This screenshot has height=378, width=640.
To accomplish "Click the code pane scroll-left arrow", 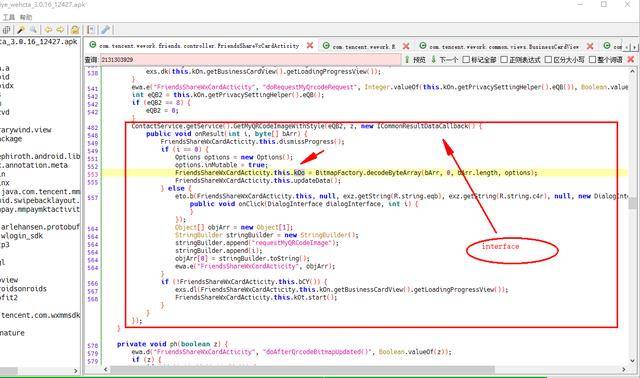I will 106,369.
